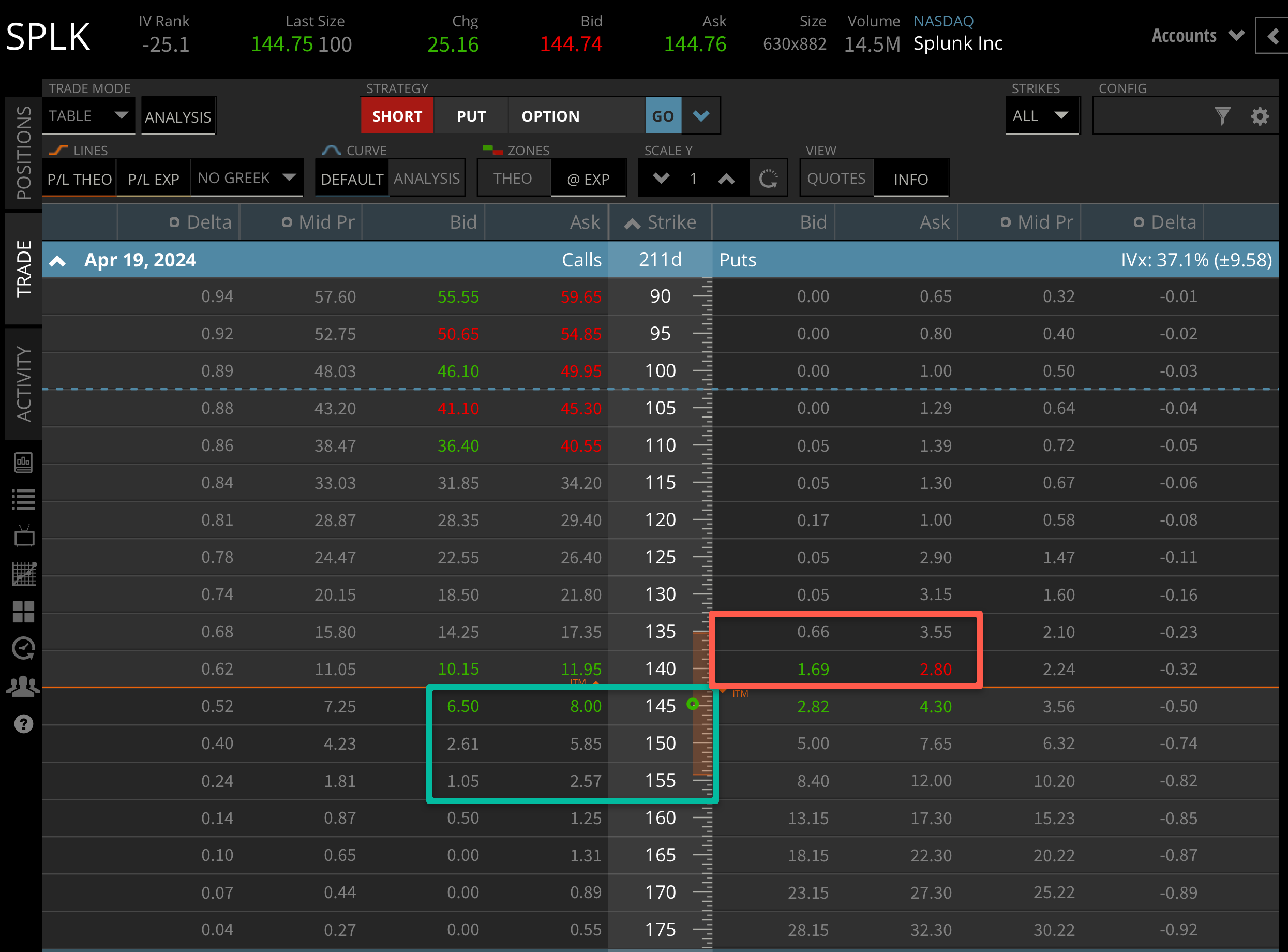Open the research journal icon in sidebar
Viewport: 1288px width, 952px height.
[x=23, y=462]
